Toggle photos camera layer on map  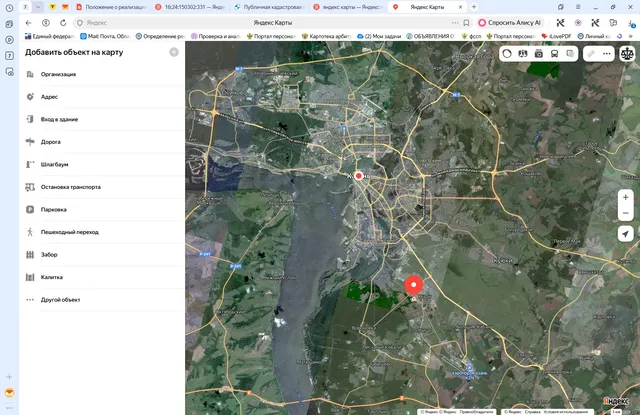click(x=539, y=53)
